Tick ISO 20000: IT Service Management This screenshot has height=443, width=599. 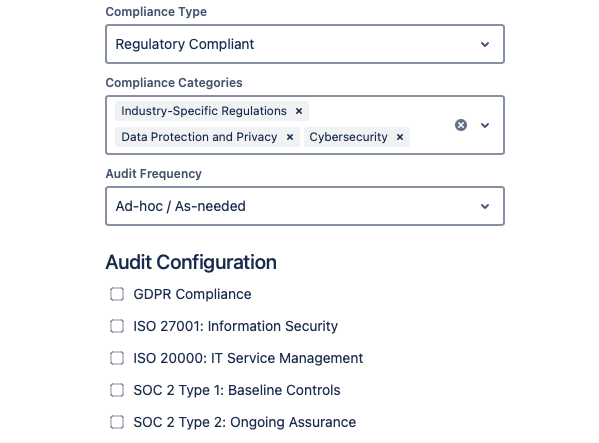click(117, 358)
